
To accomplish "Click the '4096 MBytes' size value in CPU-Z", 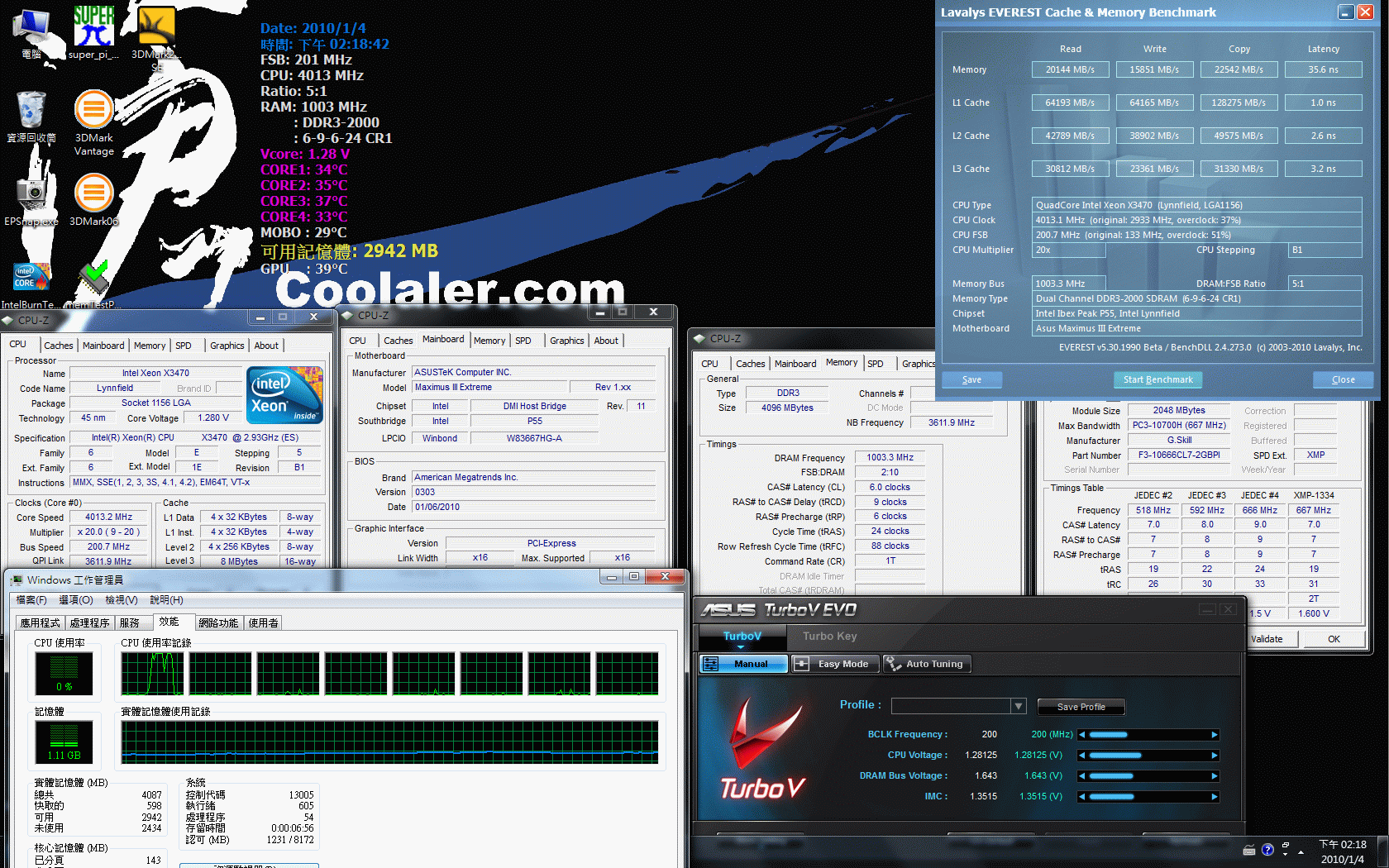I will [x=787, y=408].
